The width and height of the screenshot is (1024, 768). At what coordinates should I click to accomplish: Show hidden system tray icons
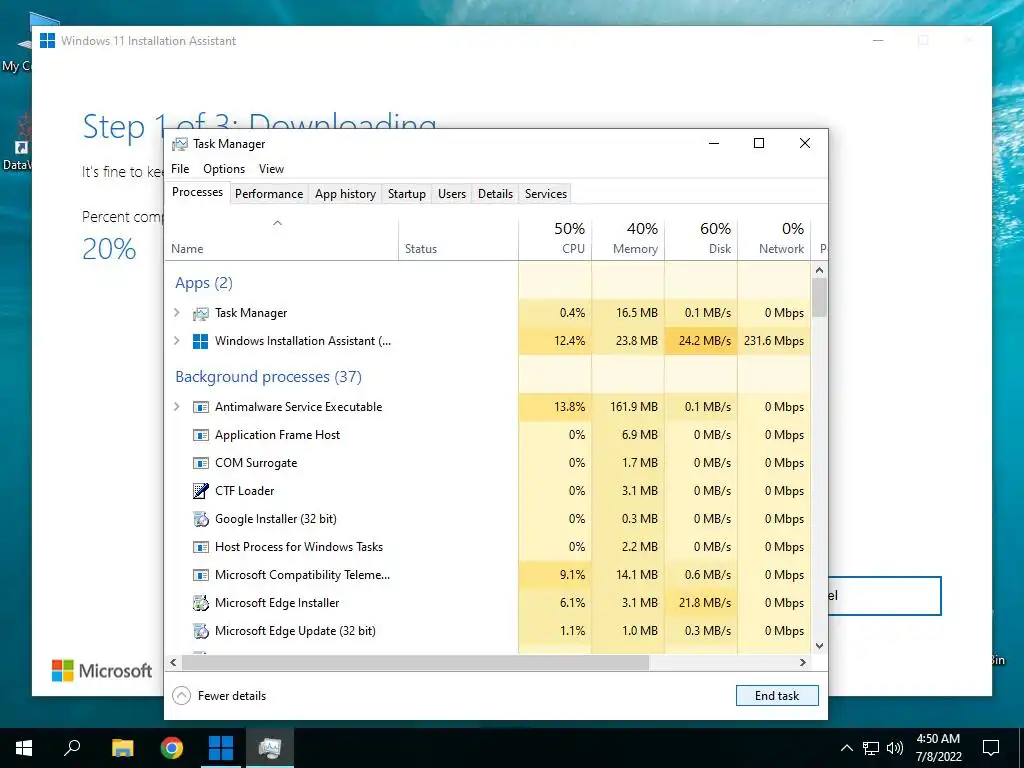point(846,748)
